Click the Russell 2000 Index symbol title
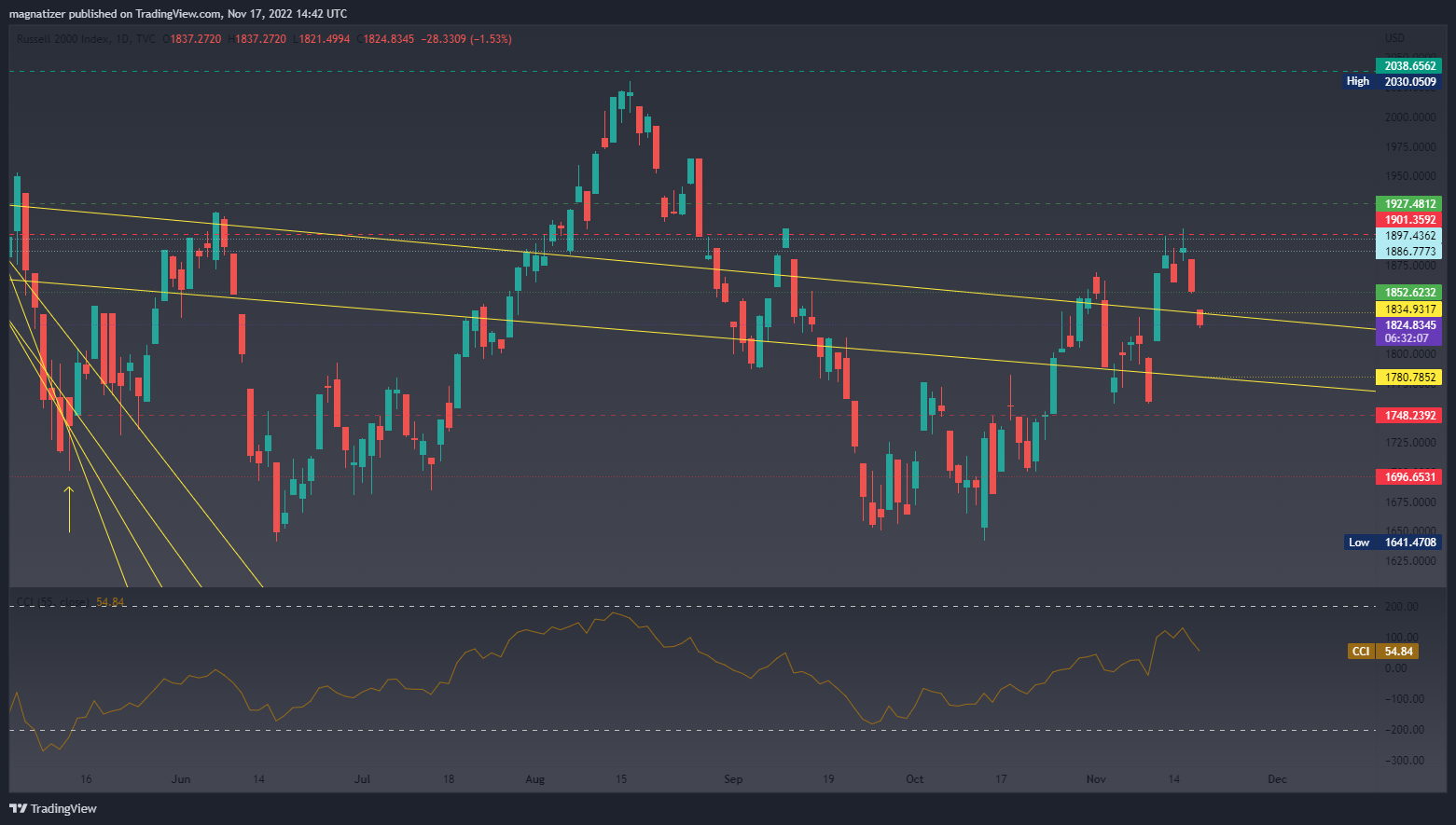Screen dimensions: 1456x825 pos(62,39)
